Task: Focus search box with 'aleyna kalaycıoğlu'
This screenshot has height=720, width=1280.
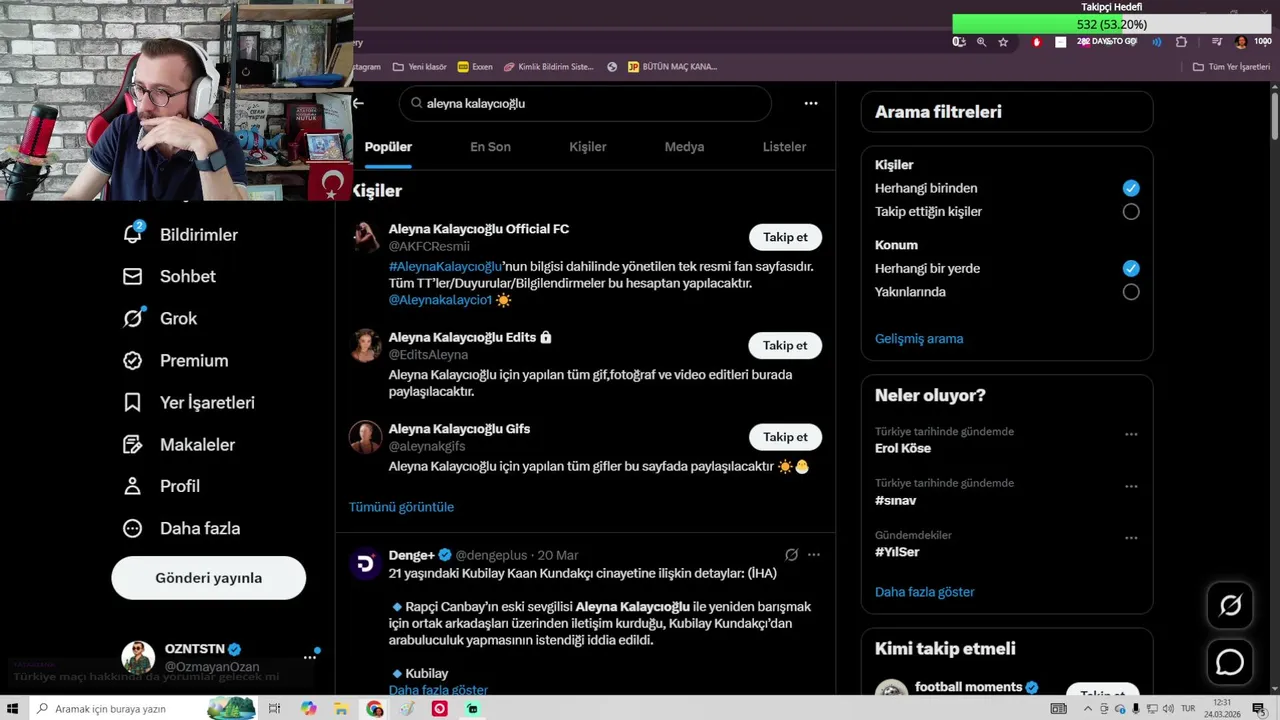Action: click(x=585, y=103)
